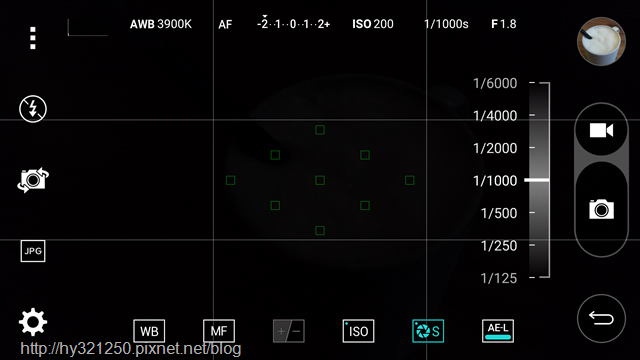The height and width of the screenshot is (360, 640).
Task: Tap the ISO 200 status readout
Action: (373, 24)
